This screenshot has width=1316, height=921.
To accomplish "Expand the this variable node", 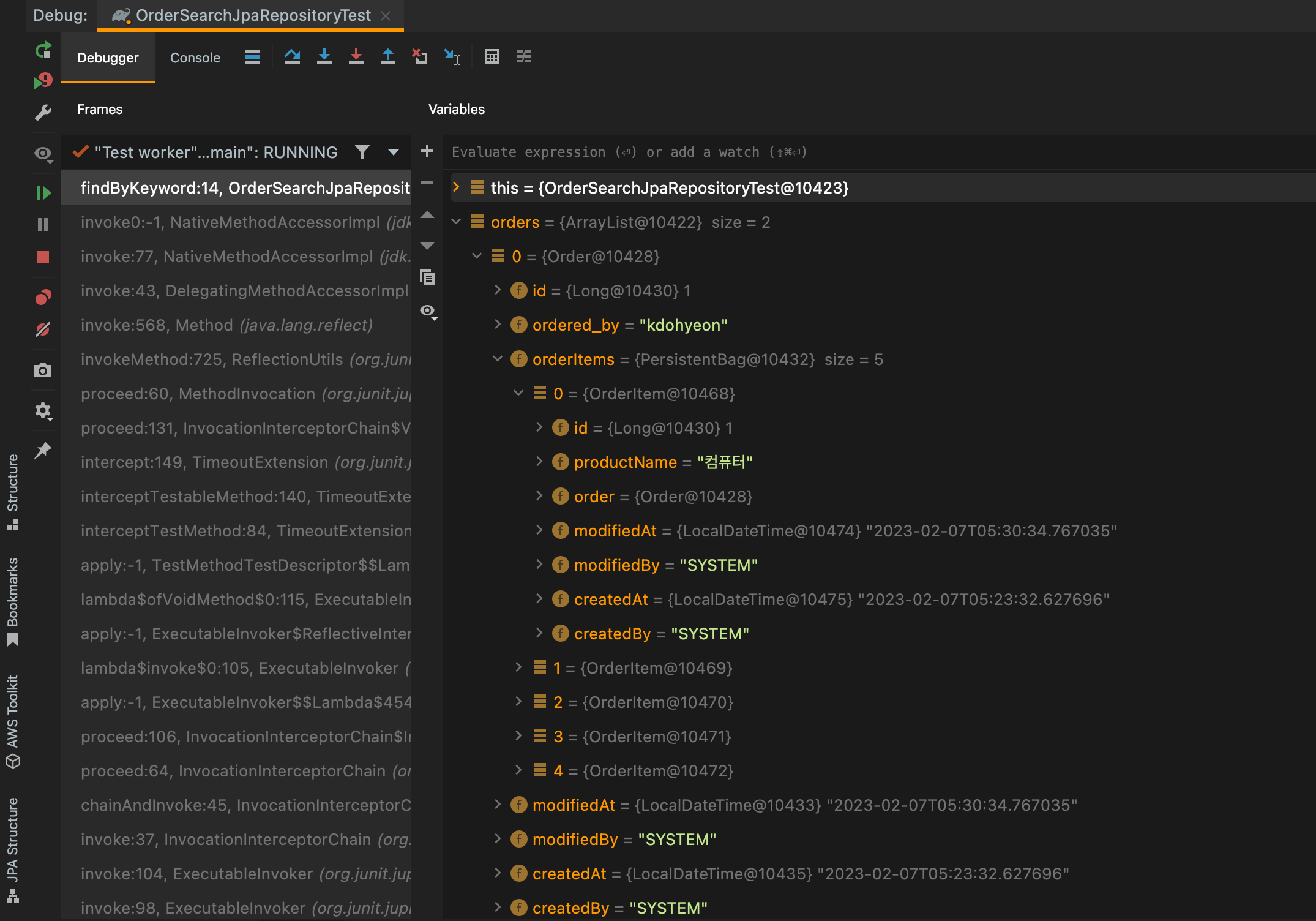I will 457,187.
